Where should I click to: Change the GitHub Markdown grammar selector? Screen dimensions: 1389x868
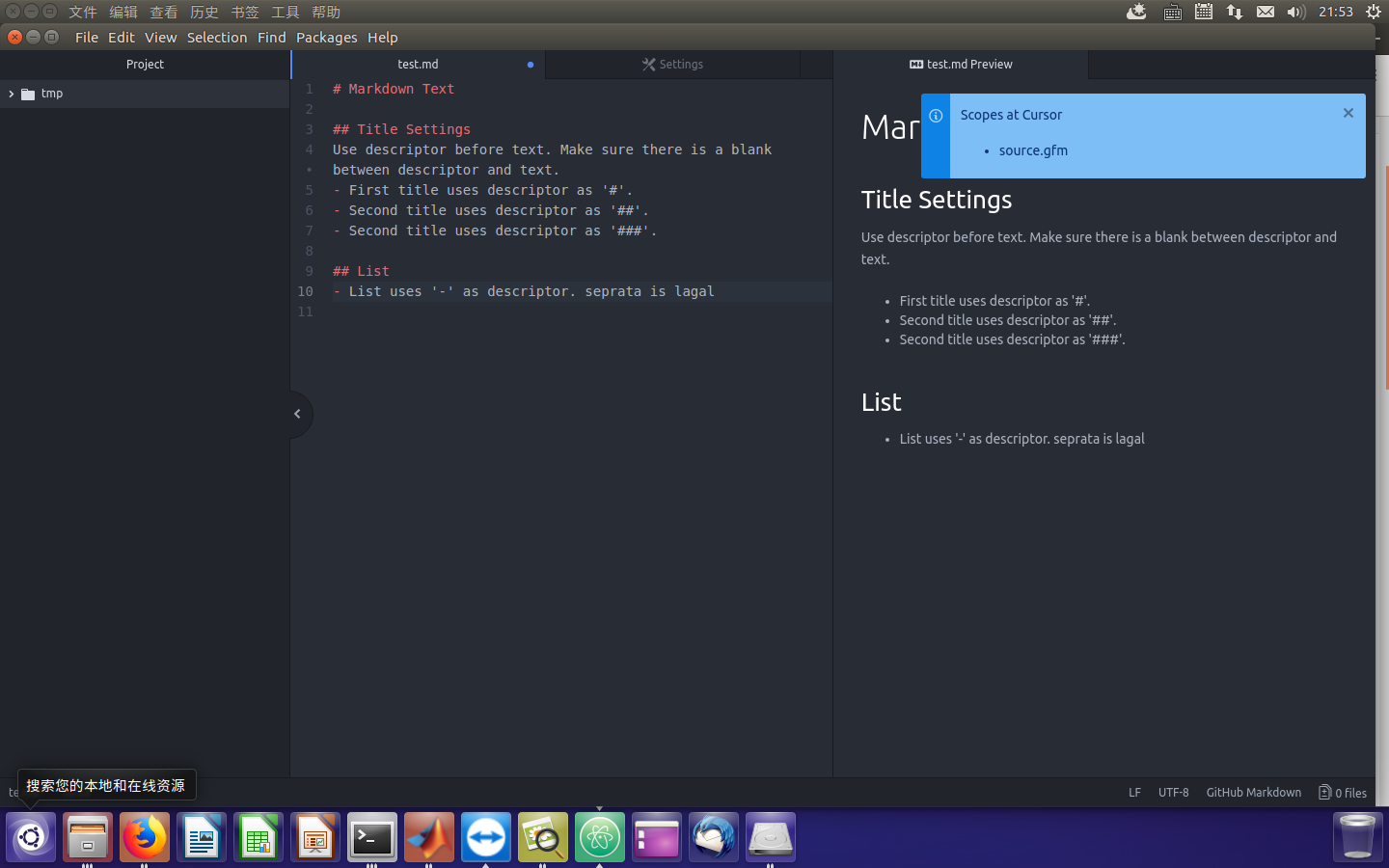pyautogui.click(x=1253, y=792)
